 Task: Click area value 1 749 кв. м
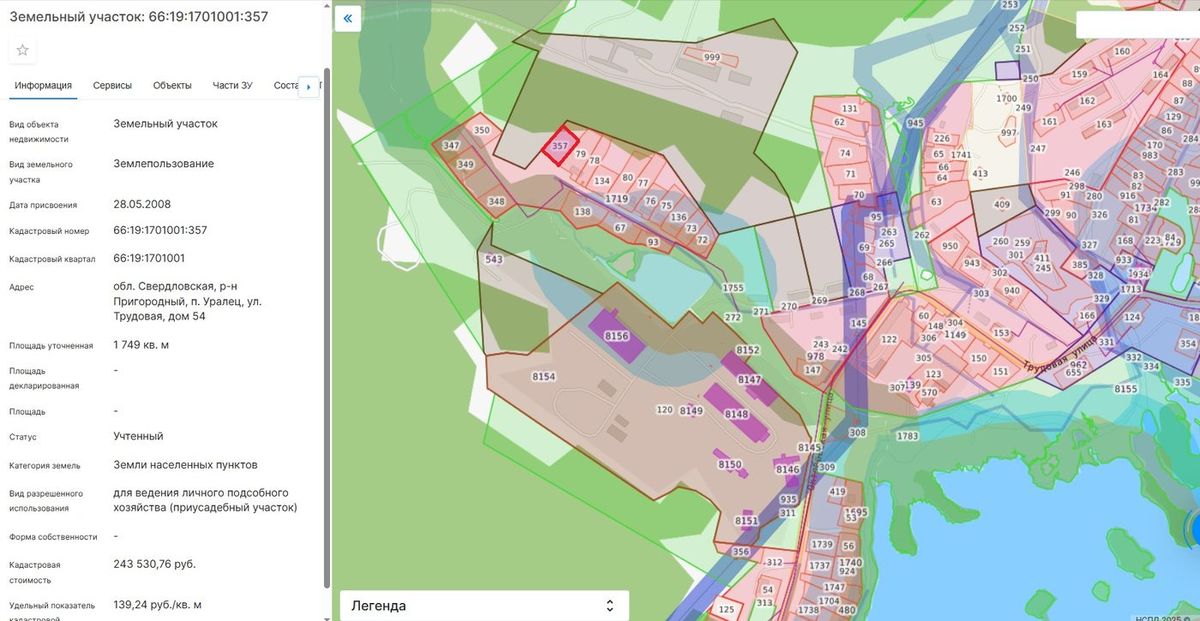141,345
